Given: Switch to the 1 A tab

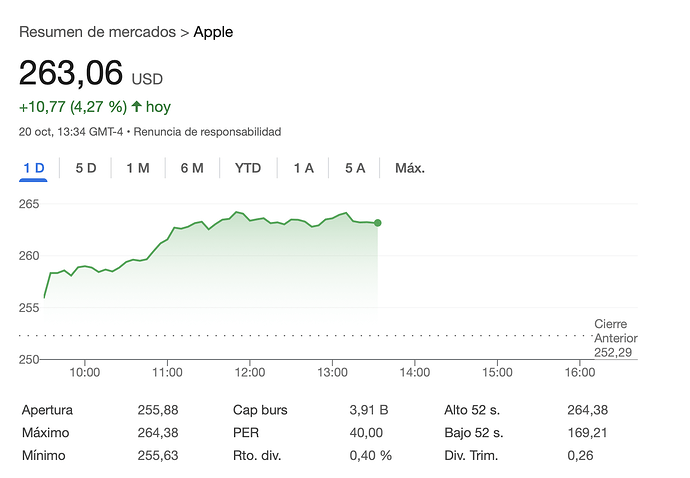Looking at the screenshot, I should point(303,168).
